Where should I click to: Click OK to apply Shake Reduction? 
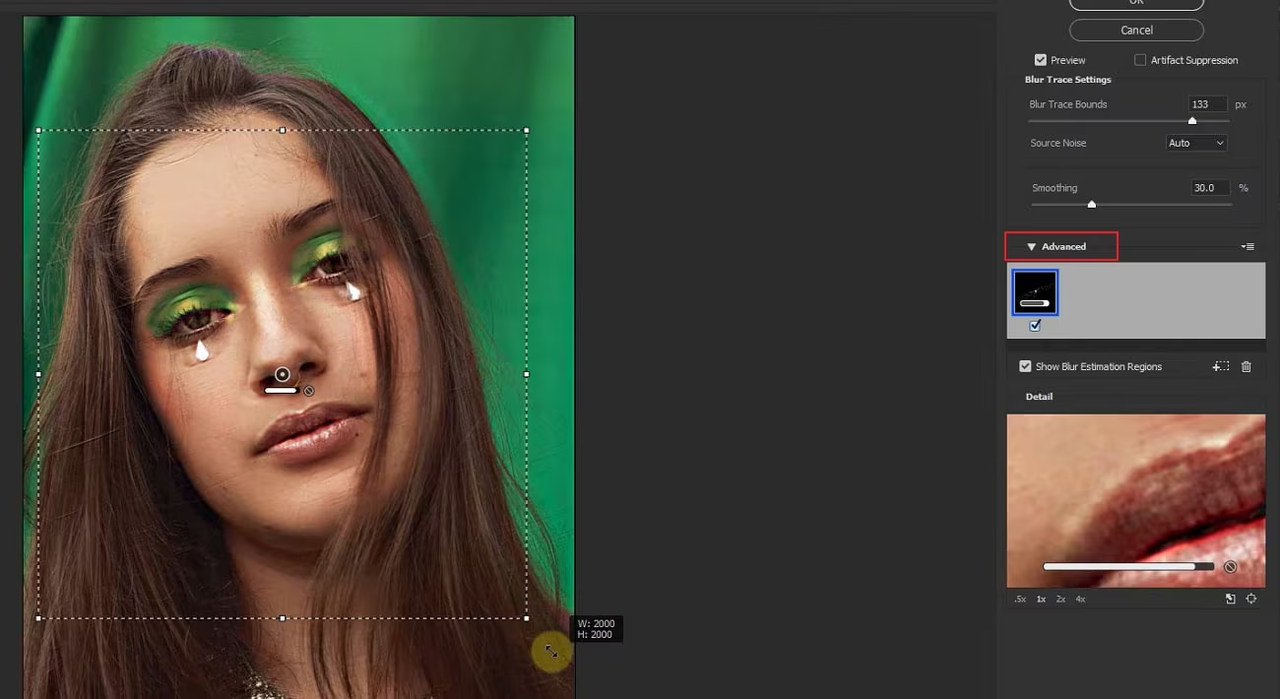click(1136, 3)
